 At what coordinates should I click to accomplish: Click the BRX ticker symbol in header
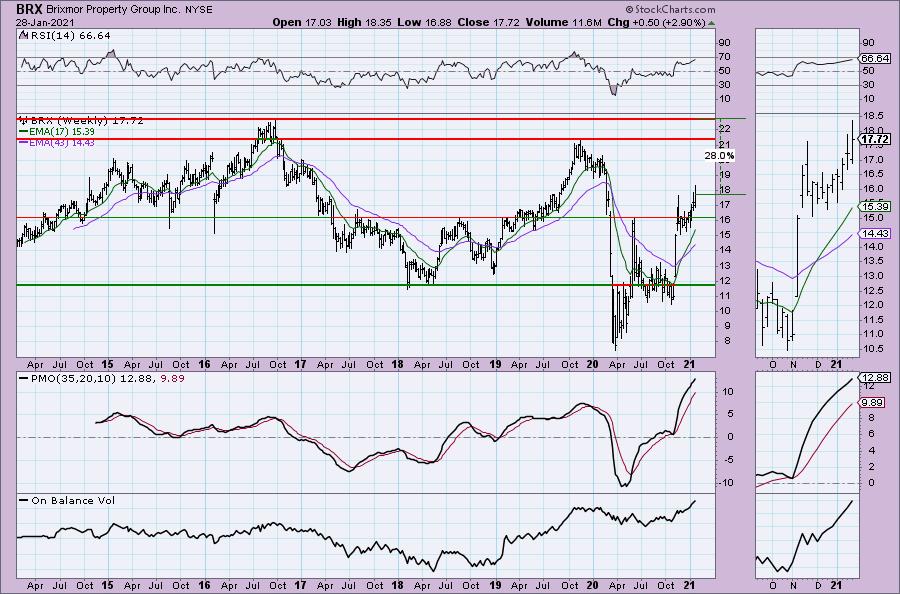tap(29, 9)
